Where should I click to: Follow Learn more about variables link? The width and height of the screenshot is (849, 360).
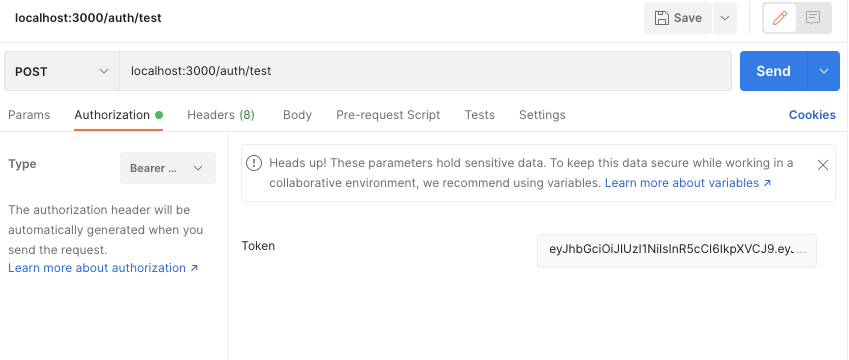point(688,183)
